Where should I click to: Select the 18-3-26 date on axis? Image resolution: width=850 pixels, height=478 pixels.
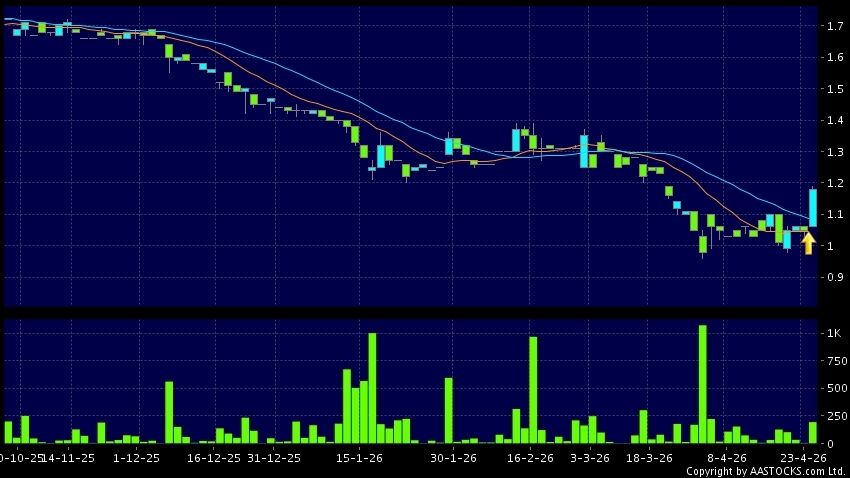click(648, 457)
